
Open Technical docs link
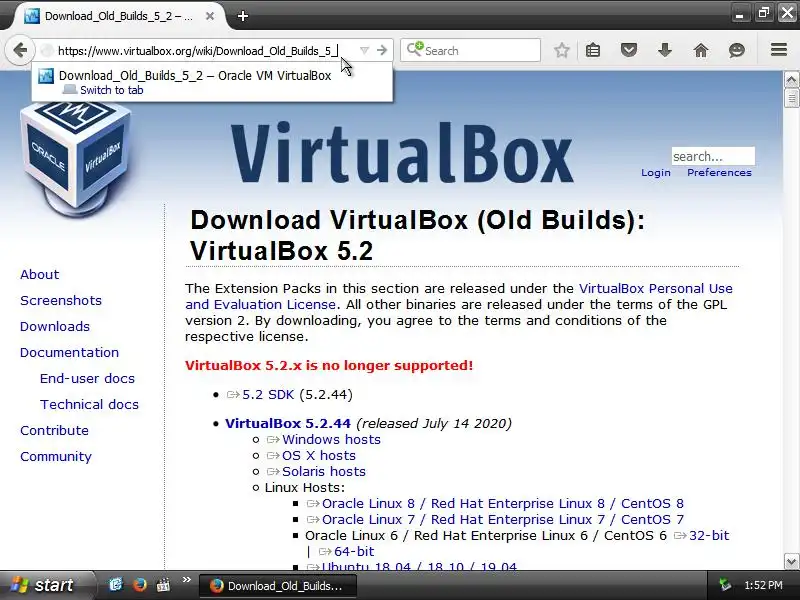pos(89,405)
